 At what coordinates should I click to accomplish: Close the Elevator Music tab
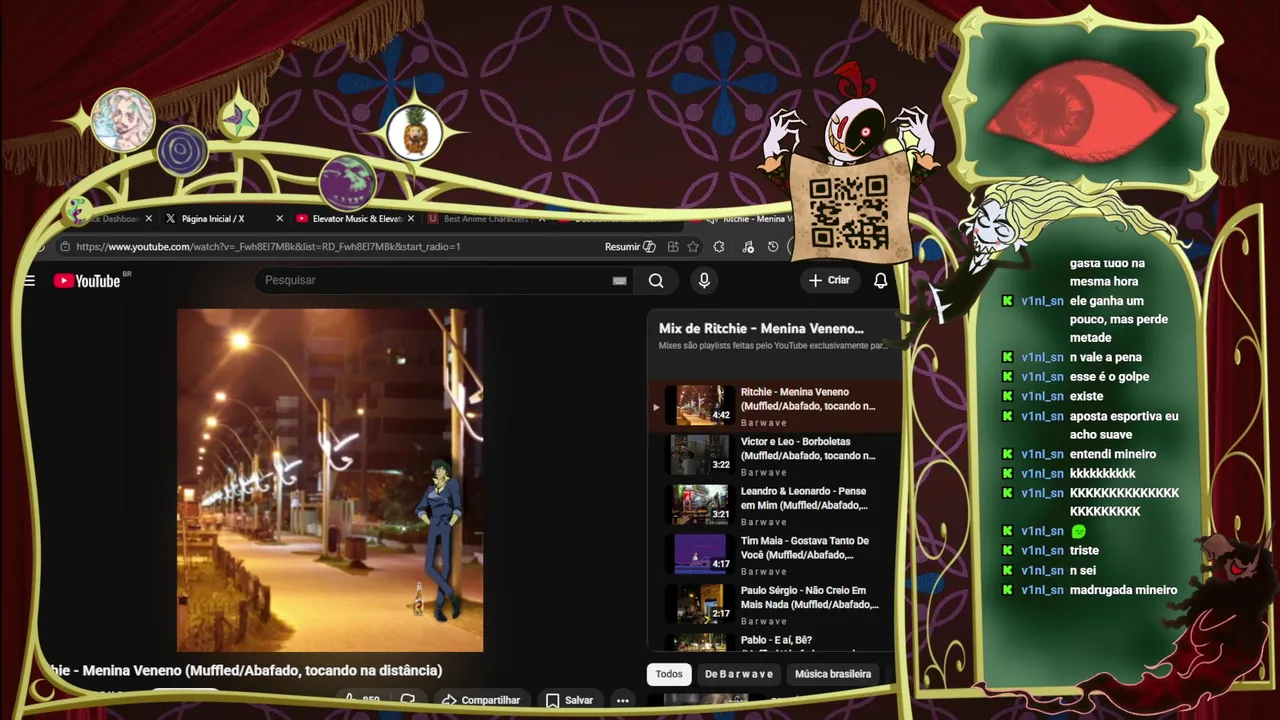click(x=412, y=218)
